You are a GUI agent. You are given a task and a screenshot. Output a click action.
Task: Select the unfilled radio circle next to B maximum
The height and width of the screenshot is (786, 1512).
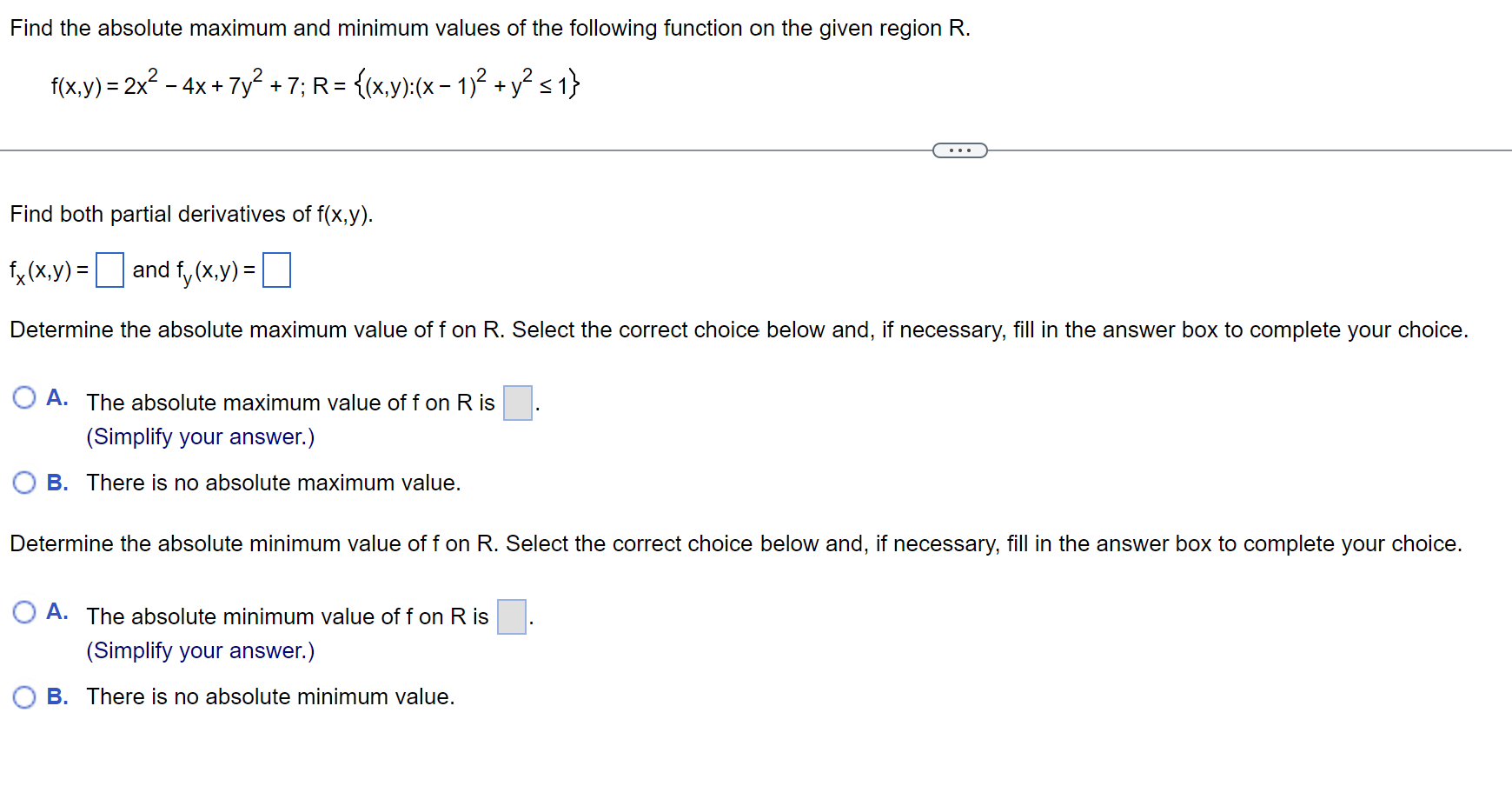[x=23, y=482]
